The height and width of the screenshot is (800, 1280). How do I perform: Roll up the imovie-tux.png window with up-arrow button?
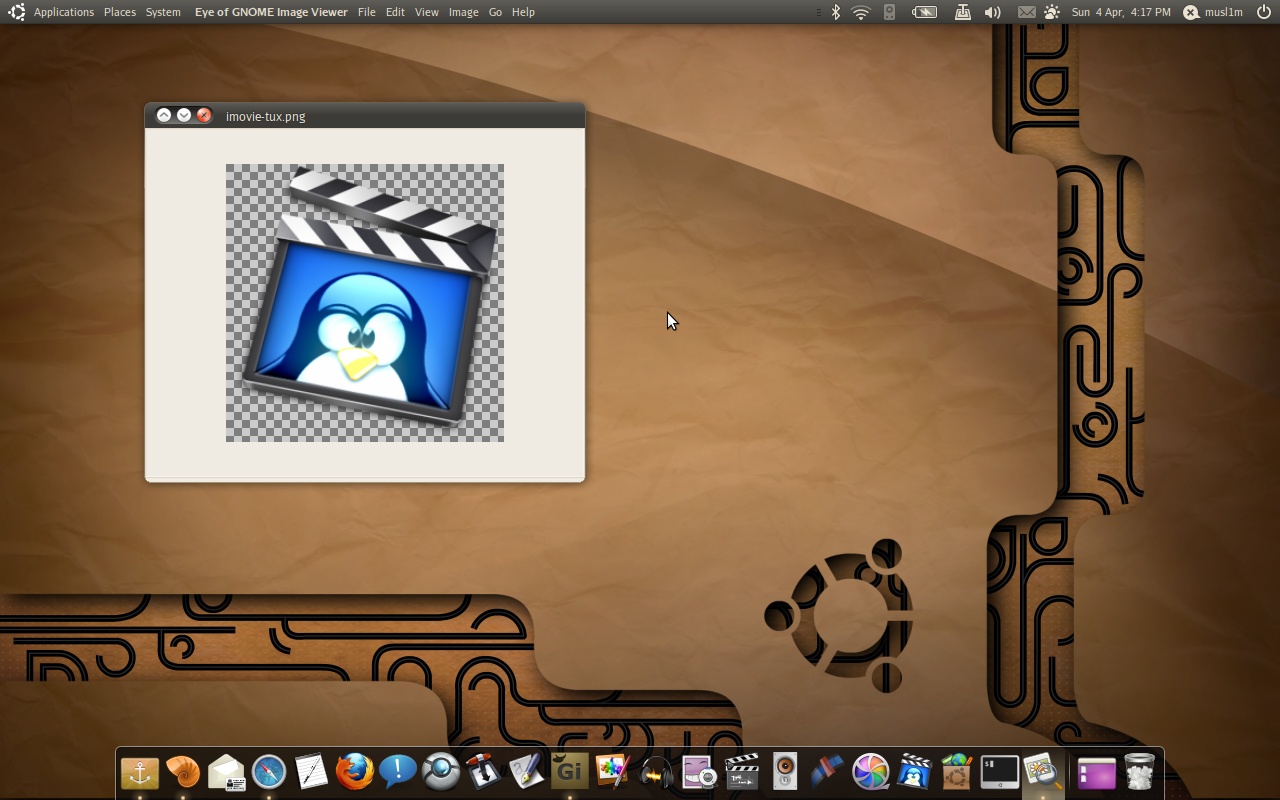[164, 115]
